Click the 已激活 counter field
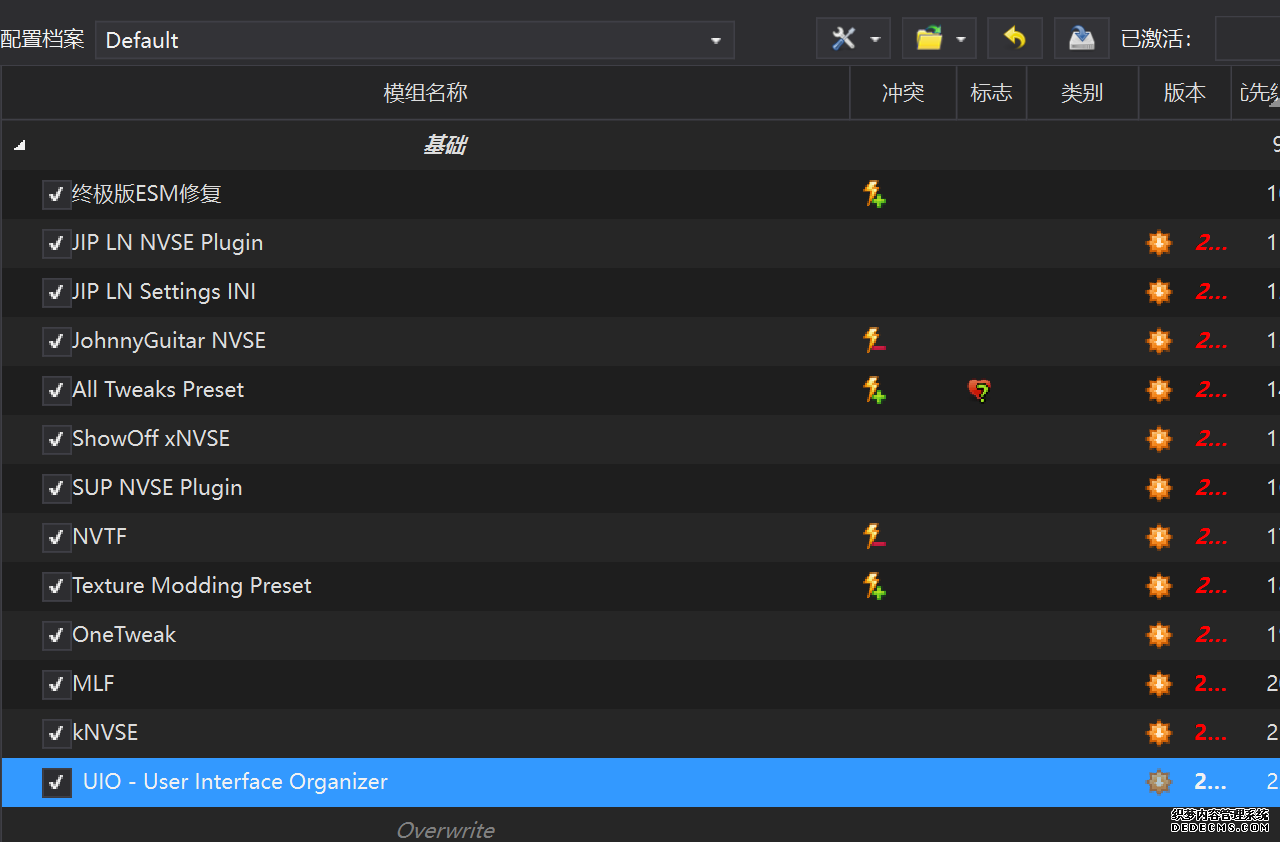Screen dimensions: 1280x842 coord(1247,39)
